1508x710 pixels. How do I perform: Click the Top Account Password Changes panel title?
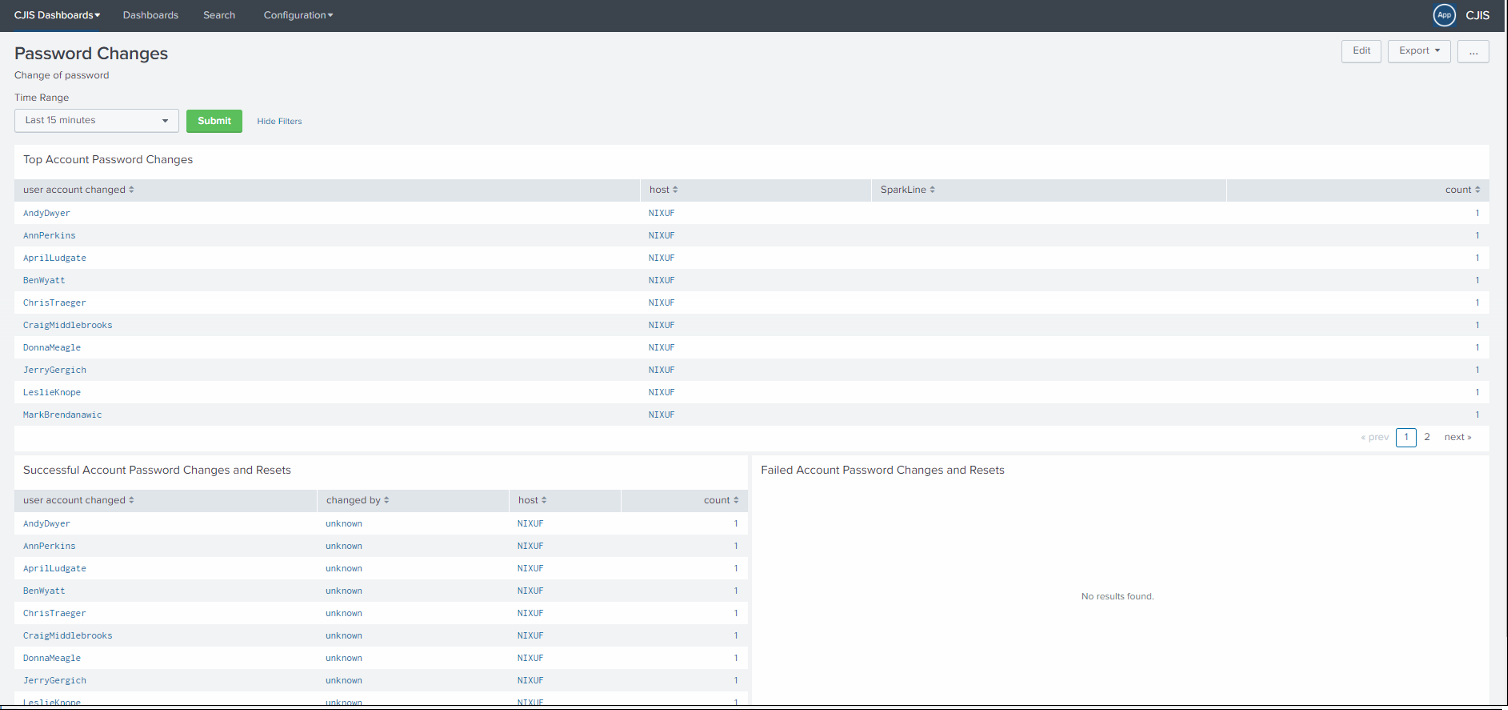108,159
